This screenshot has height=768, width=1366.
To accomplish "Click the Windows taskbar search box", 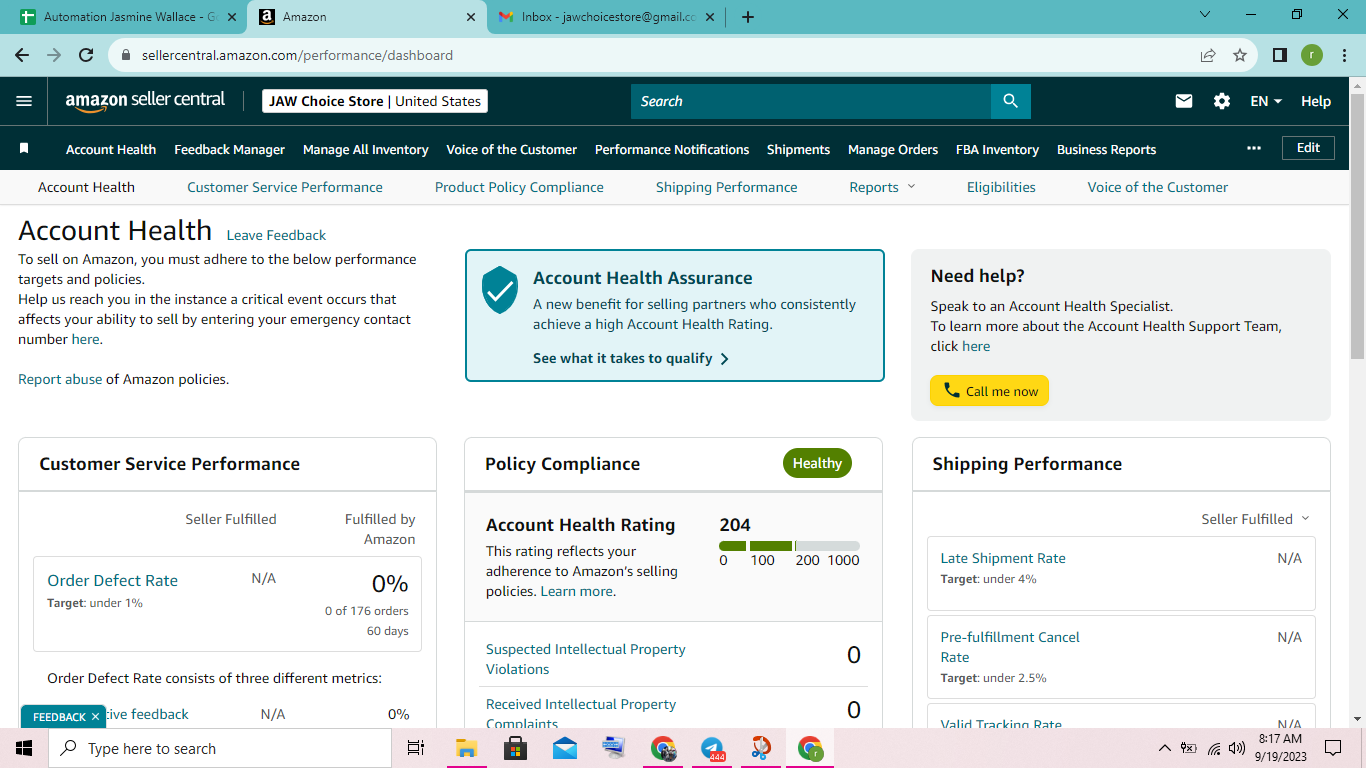I will pos(219,748).
